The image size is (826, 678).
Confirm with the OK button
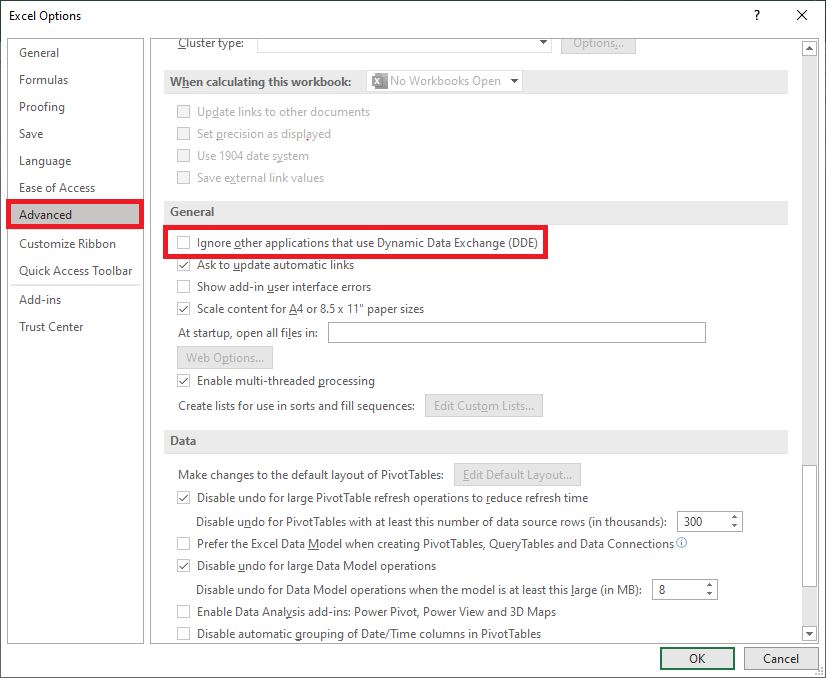697,659
